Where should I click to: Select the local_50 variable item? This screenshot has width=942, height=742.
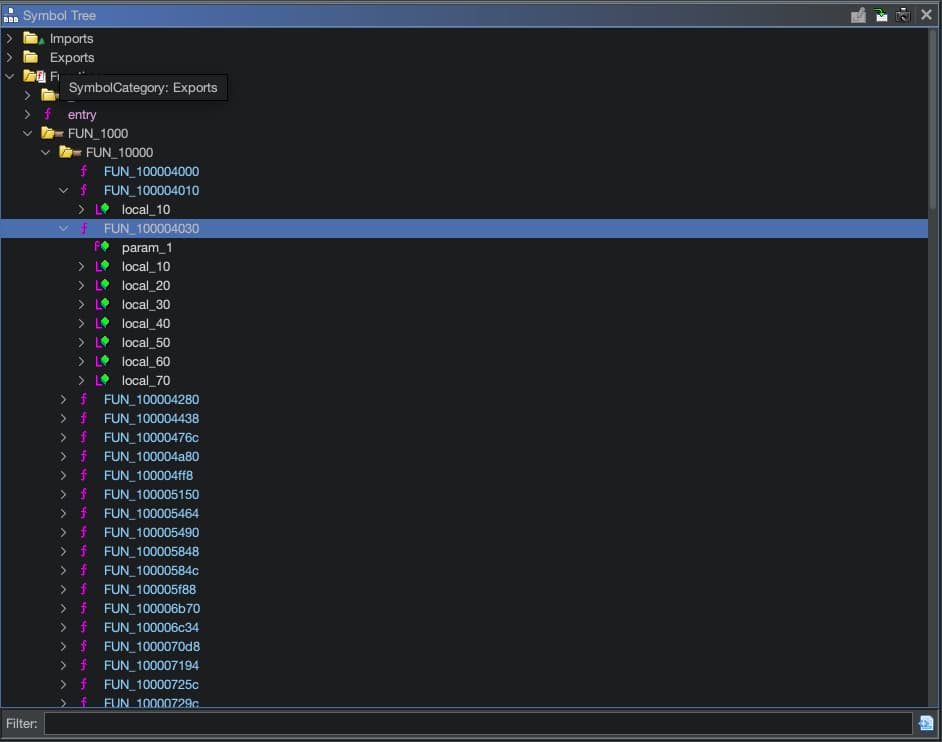pos(146,343)
